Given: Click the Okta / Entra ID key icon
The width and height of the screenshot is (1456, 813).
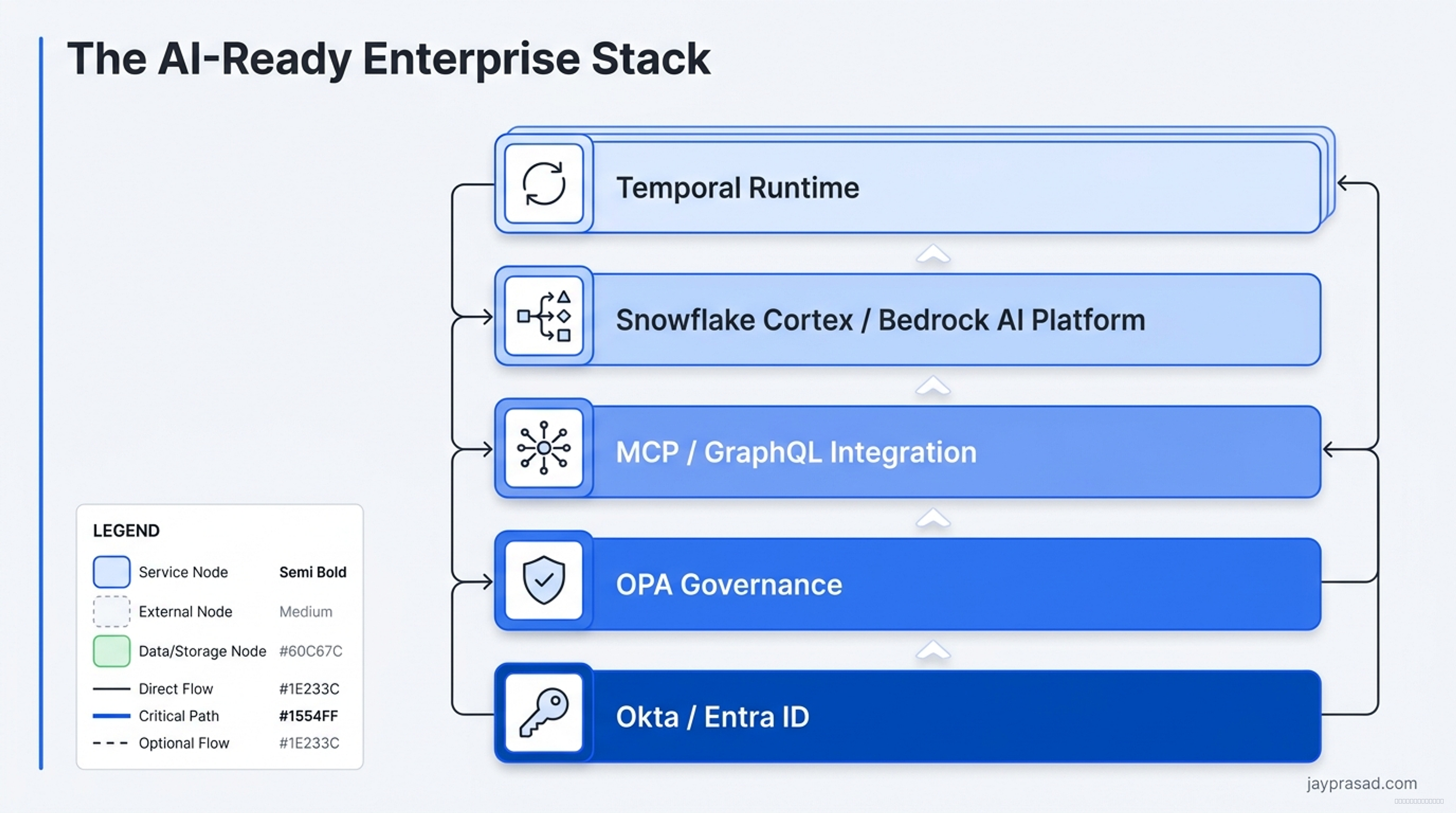Looking at the screenshot, I should (544, 713).
